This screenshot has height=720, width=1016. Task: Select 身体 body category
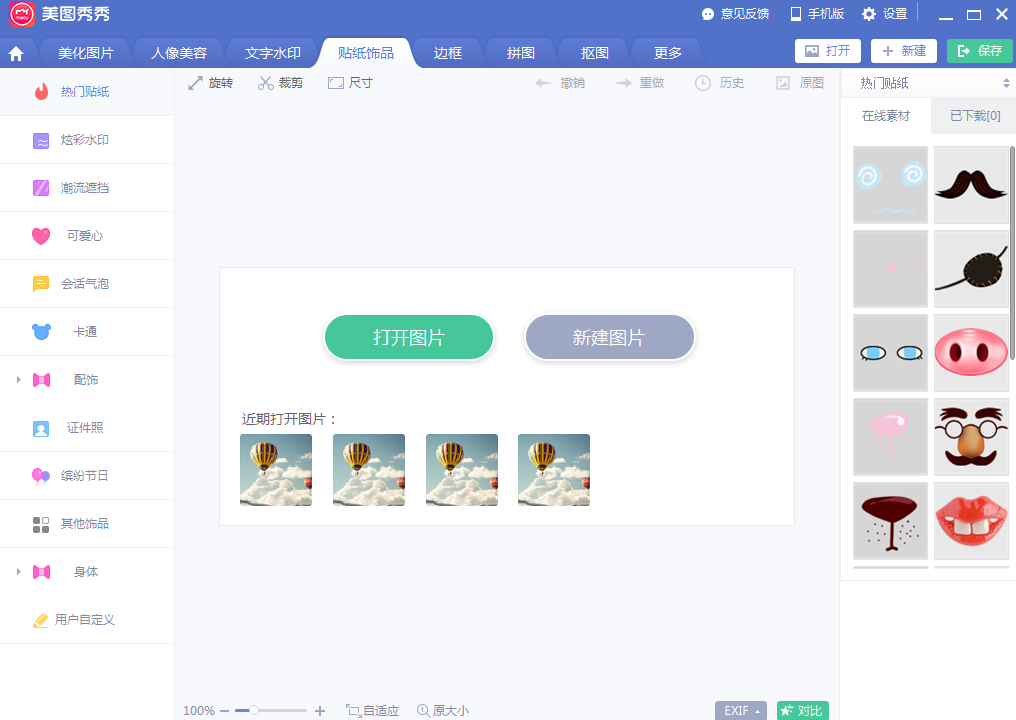click(87, 572)
